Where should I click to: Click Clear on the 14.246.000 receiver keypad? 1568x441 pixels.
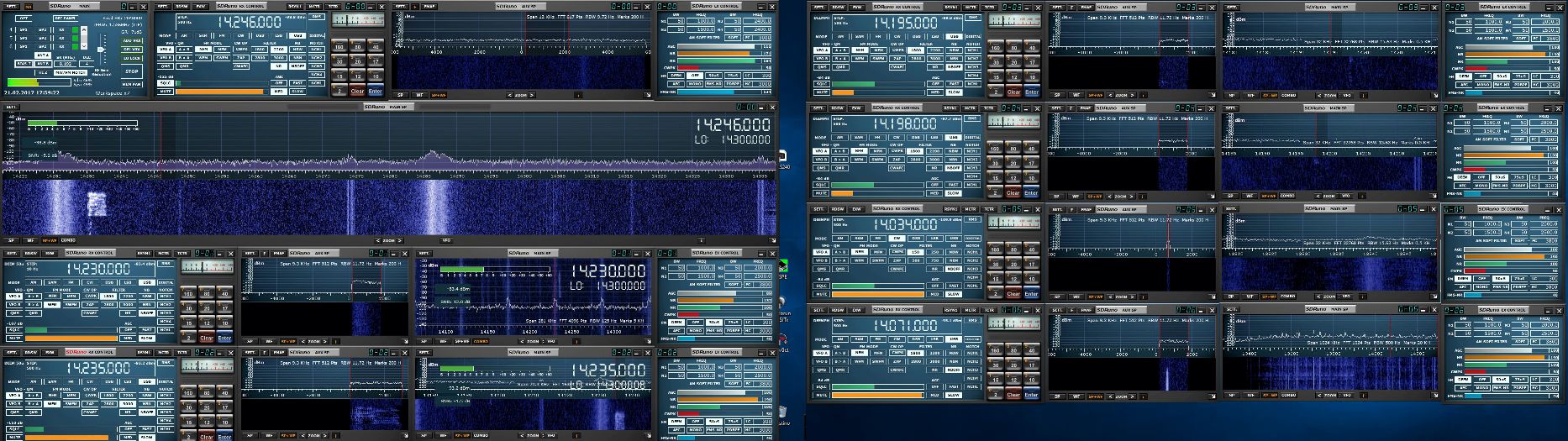(357, 92)
